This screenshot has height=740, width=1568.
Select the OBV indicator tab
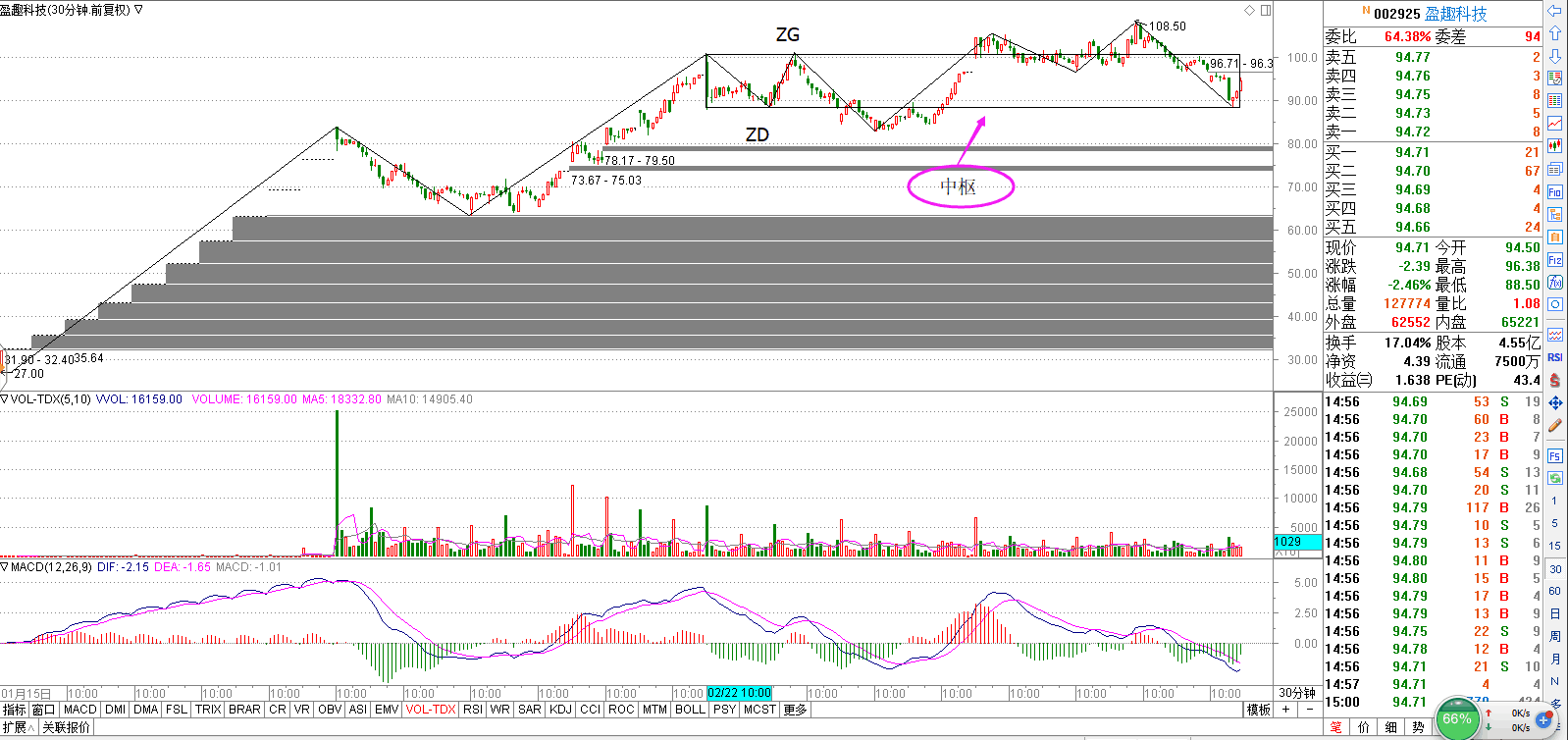[x=330, y=710]
